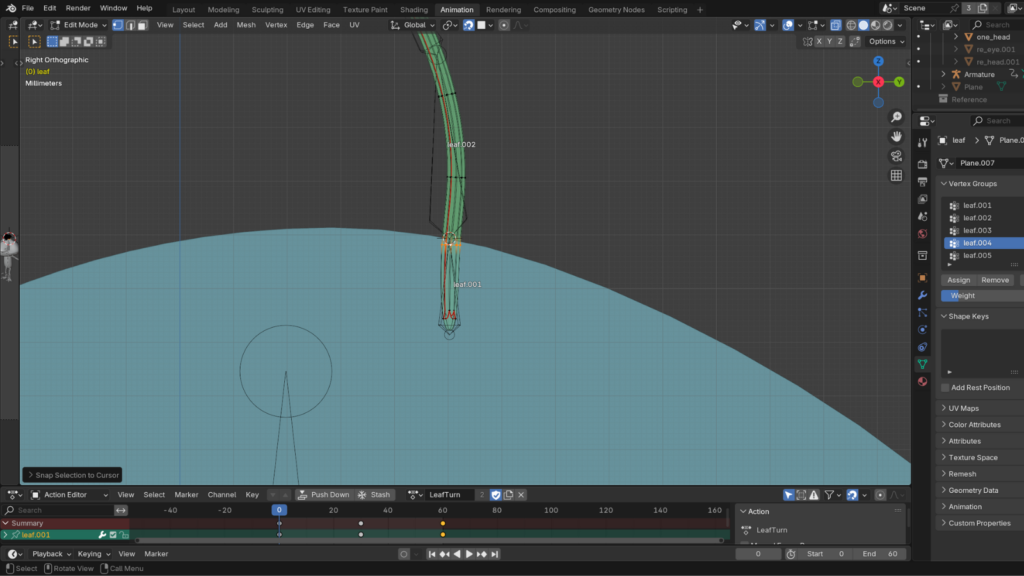Click the Stash button
This screenshot has height=576, width=1024.
click(374, 495)
